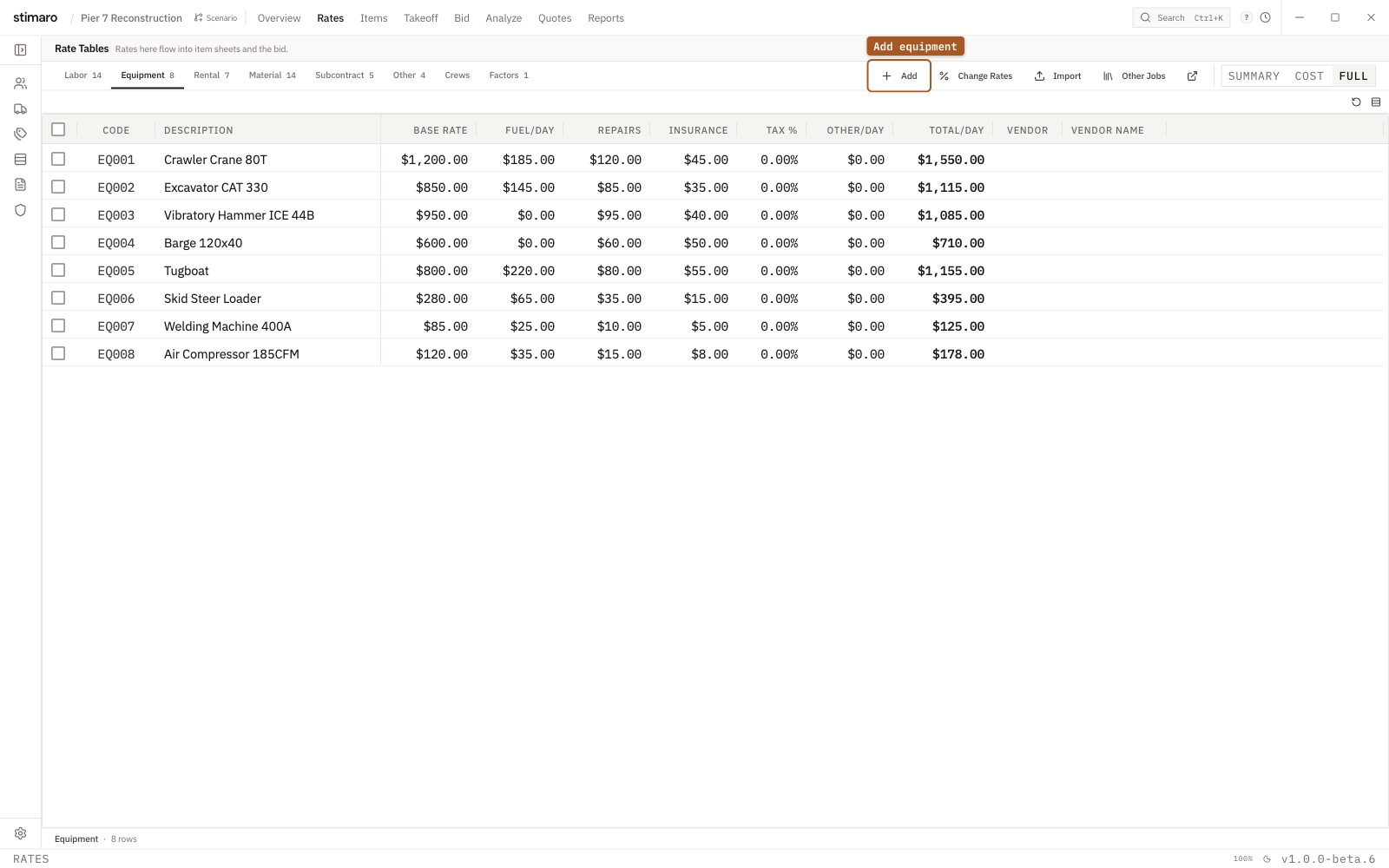Click the 100% zoom indicator

point(1243,859)
